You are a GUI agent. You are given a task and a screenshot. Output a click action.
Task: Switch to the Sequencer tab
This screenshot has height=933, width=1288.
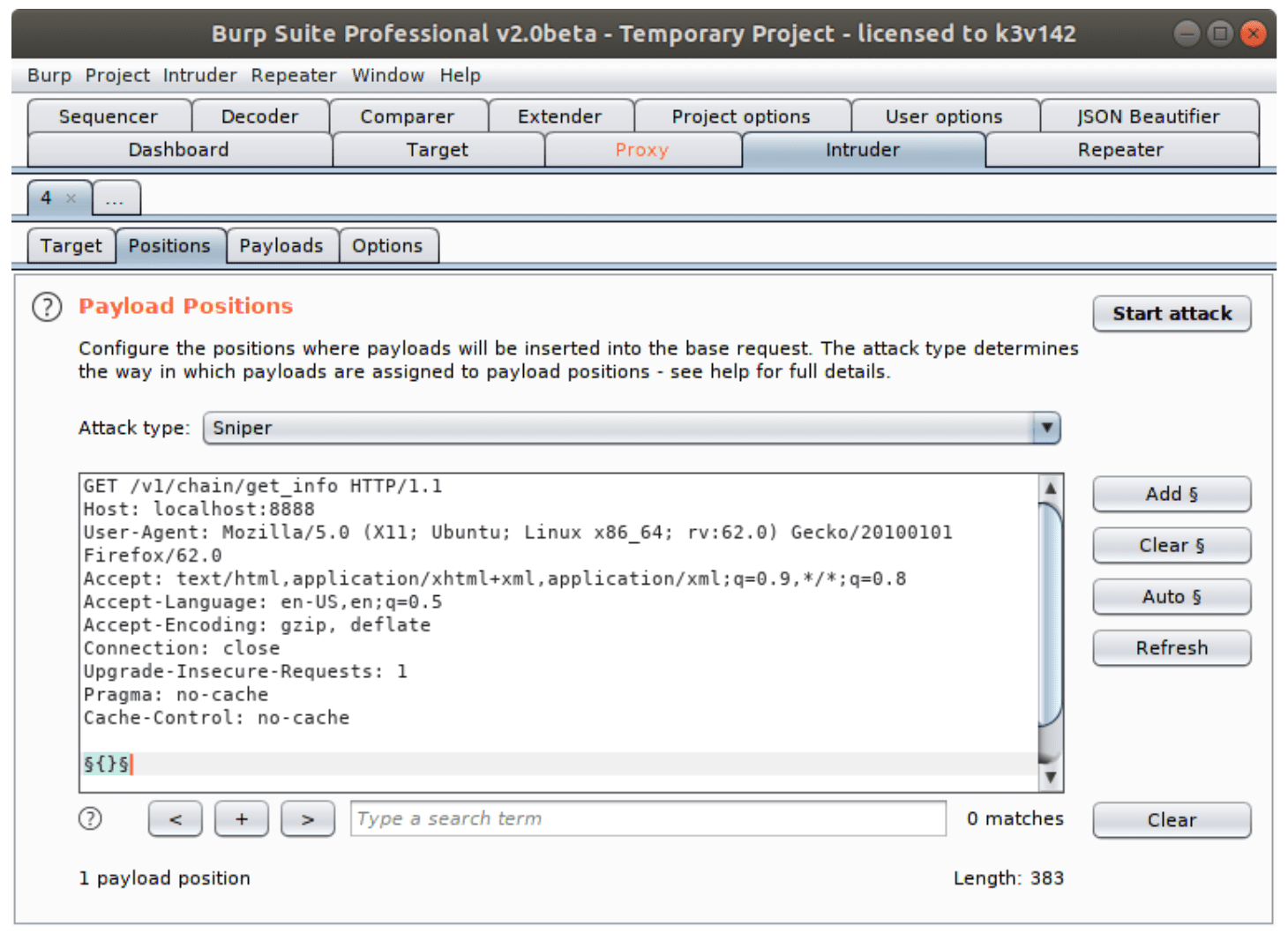[x=109, y=116]
